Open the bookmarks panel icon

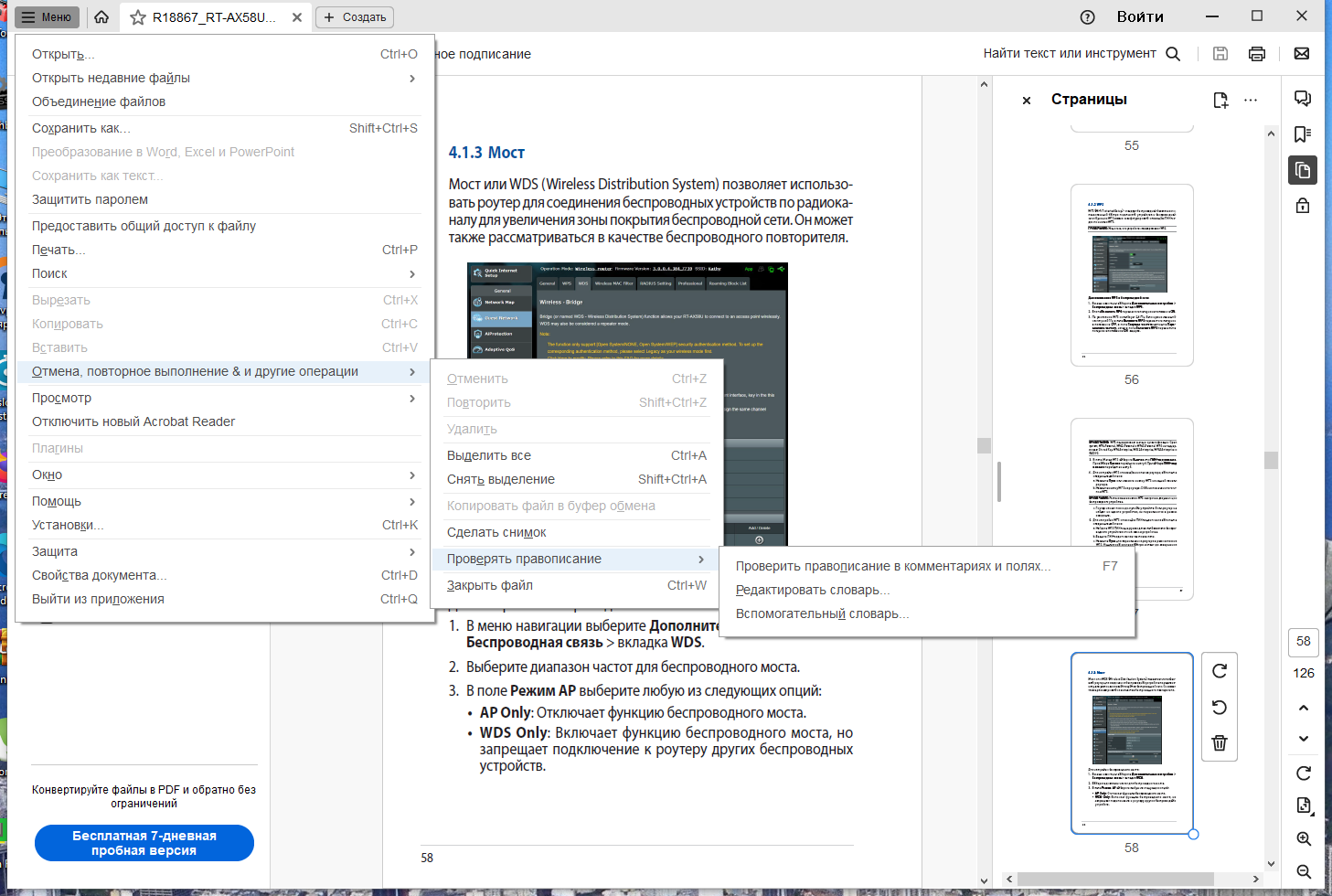coord(1303,134)
